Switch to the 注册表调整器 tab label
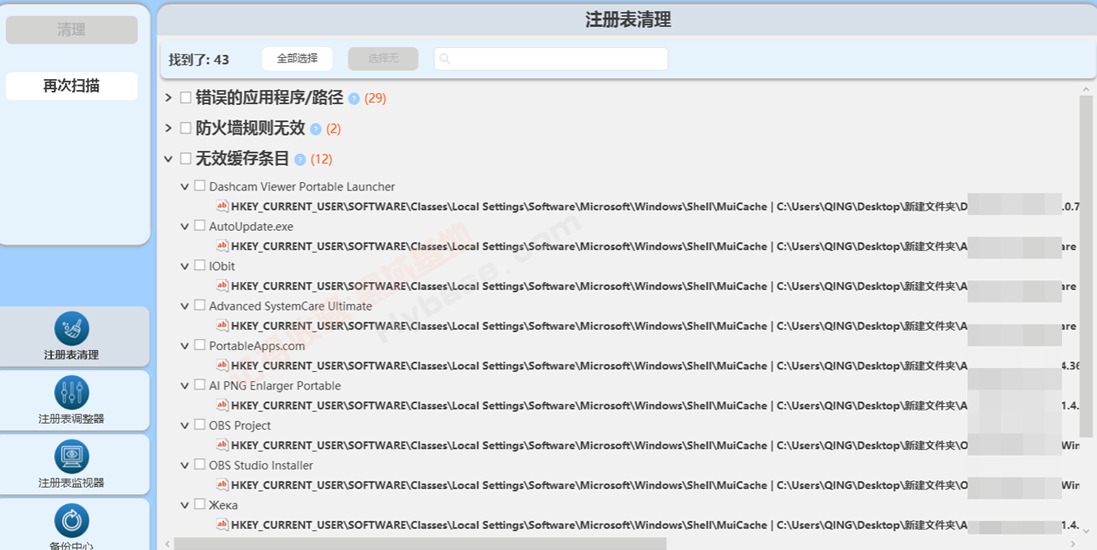The height and width of the screenshot is (550, 1097). click(71, 418)
